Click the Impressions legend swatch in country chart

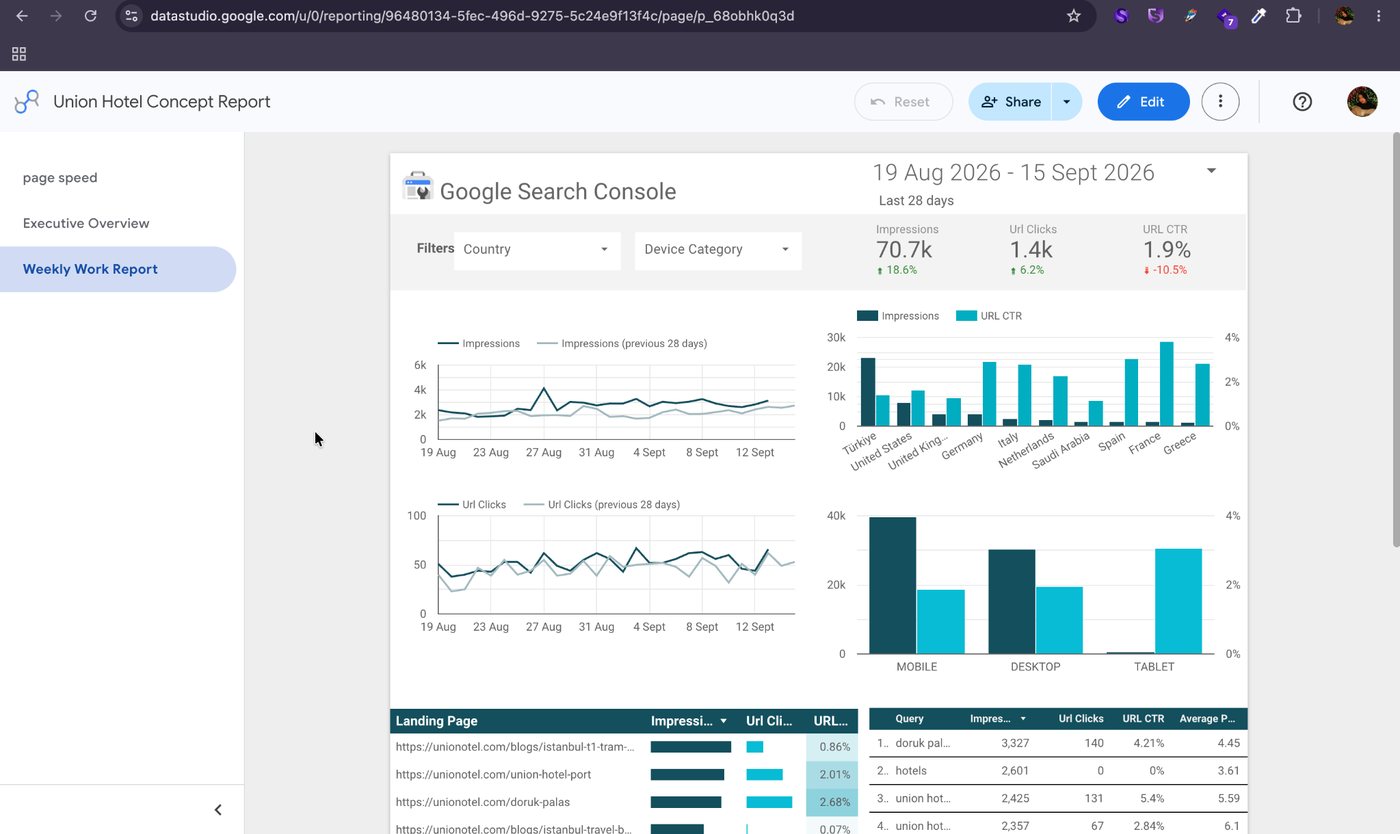(867, 316)
